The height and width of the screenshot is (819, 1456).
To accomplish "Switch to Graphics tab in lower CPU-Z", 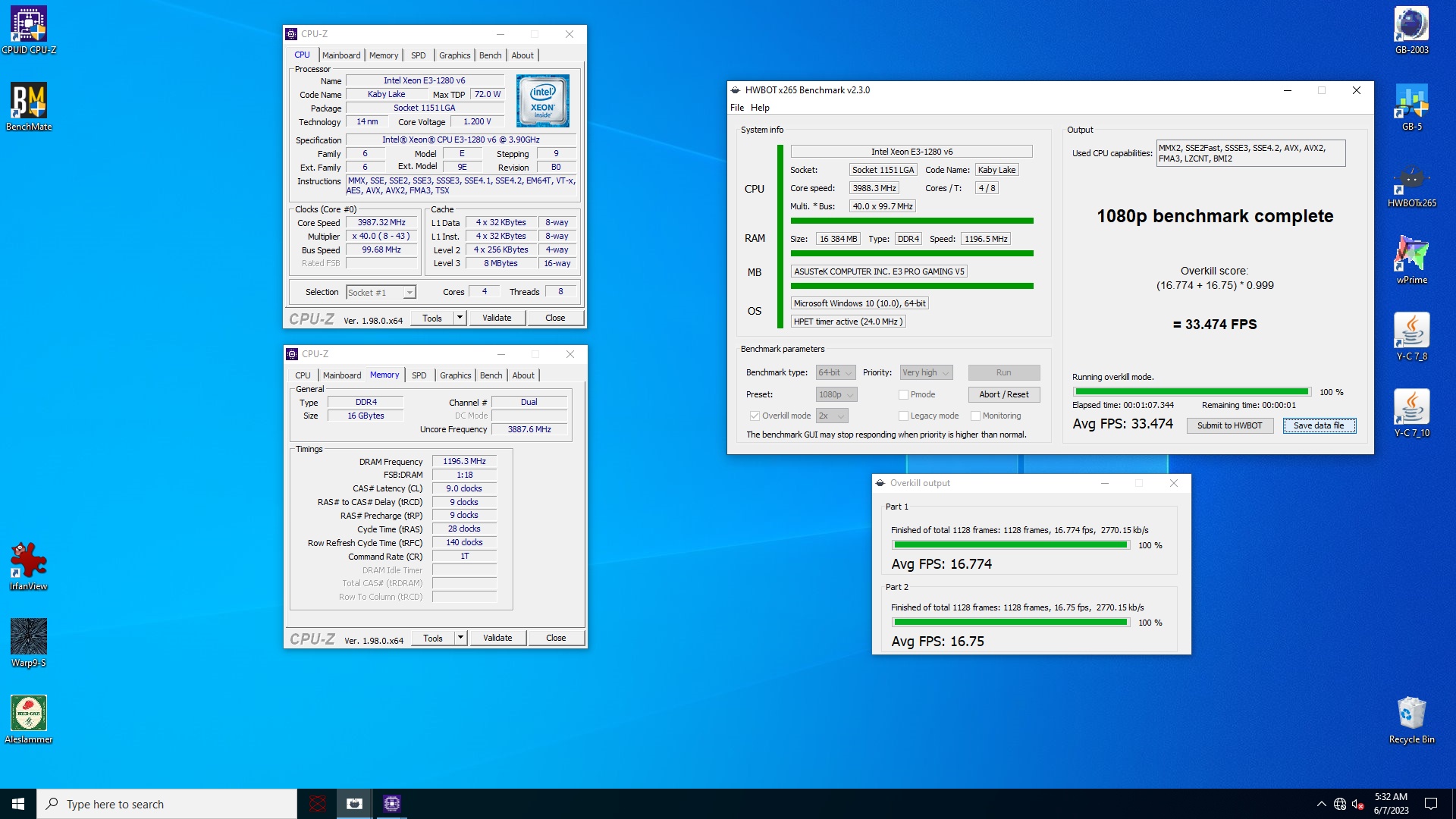I will coord(455,375).
